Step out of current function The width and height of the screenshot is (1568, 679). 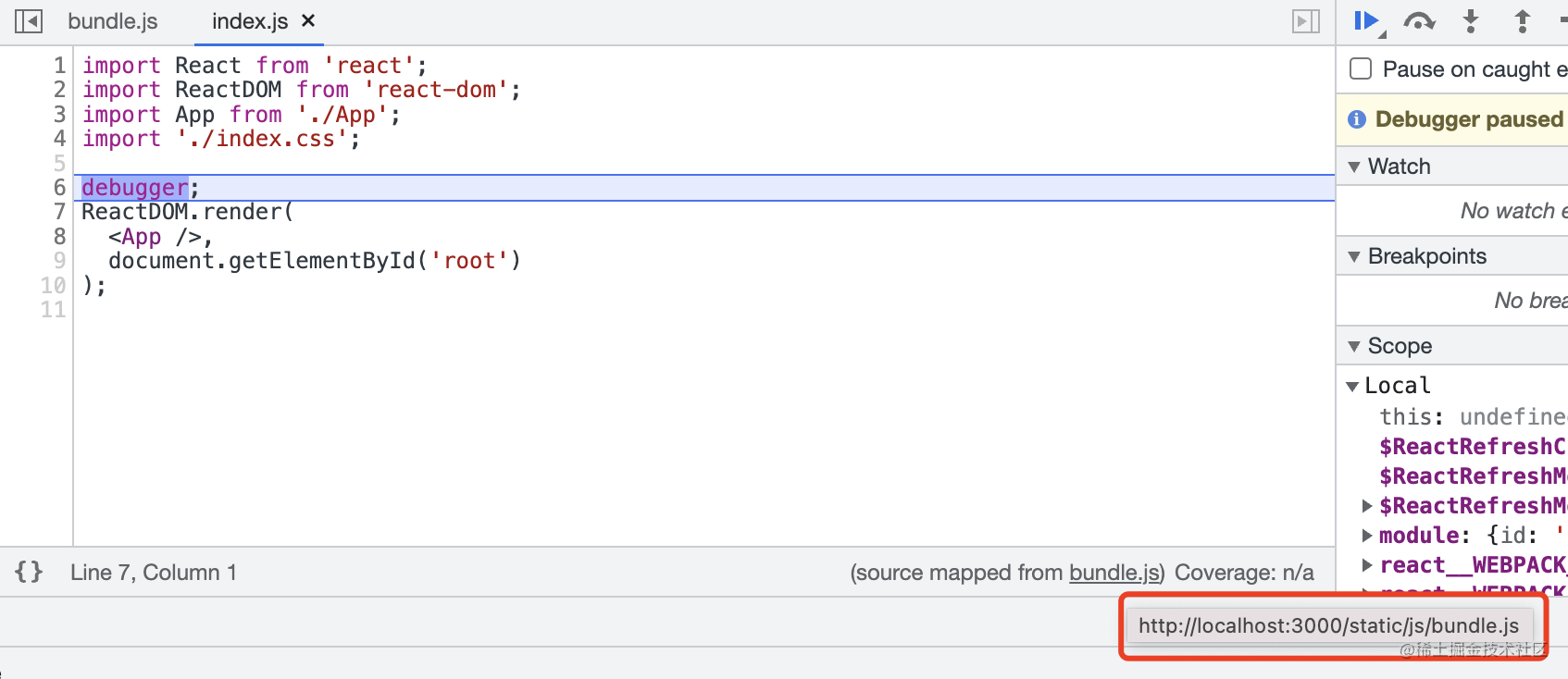pos(1522,20)
